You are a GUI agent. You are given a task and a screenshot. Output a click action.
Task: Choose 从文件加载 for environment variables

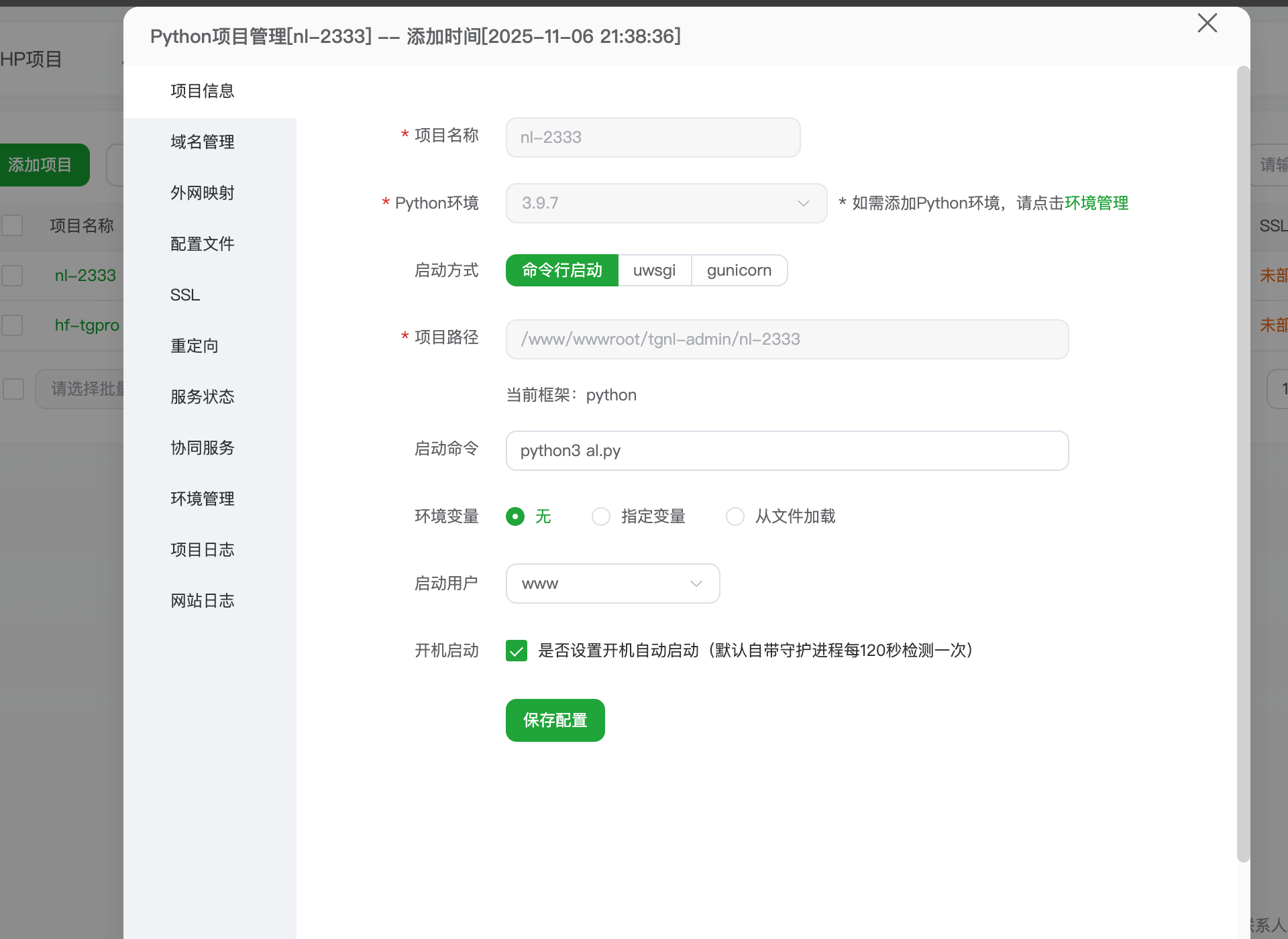click(736, 516)
